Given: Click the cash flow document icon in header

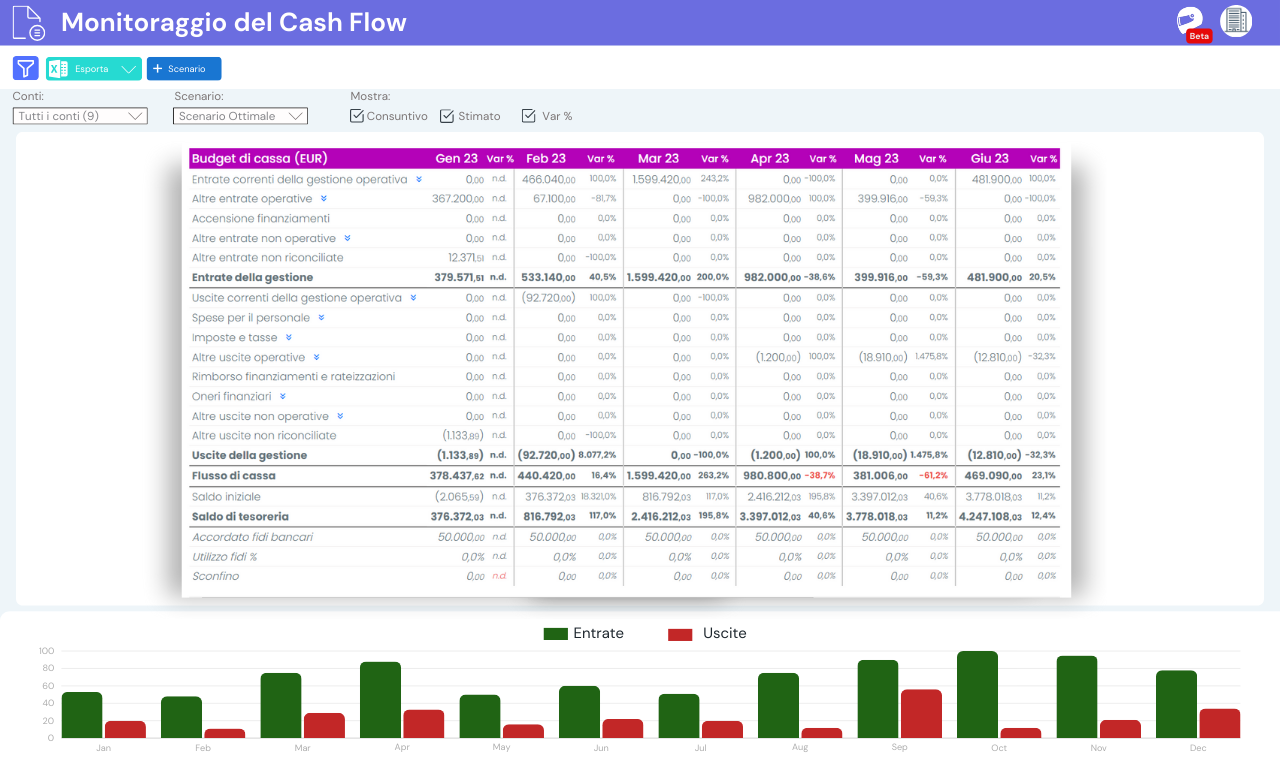Looking at the screenshot, I should (x=28, y=22).
